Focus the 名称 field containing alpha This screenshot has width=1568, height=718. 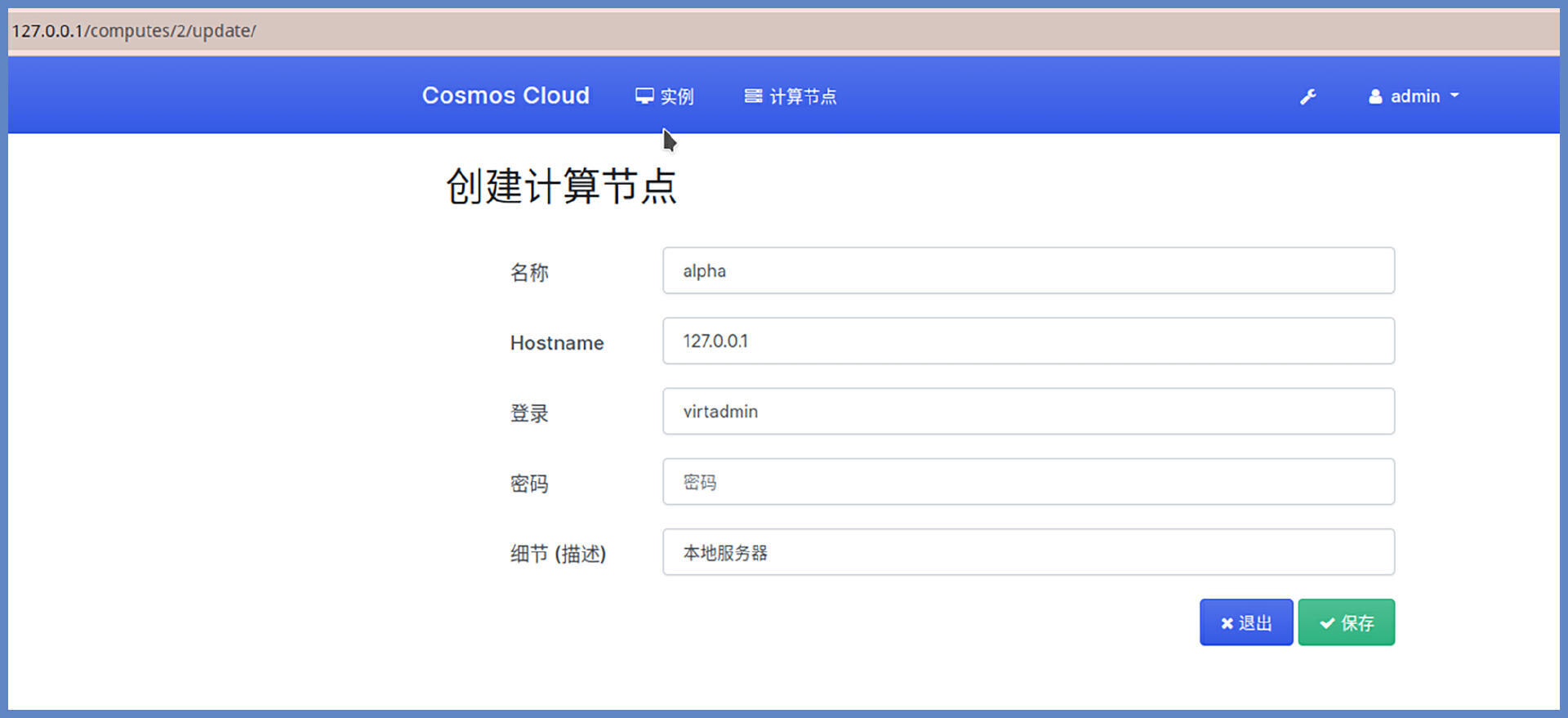pyautogui.click(x=1028, y=270)
